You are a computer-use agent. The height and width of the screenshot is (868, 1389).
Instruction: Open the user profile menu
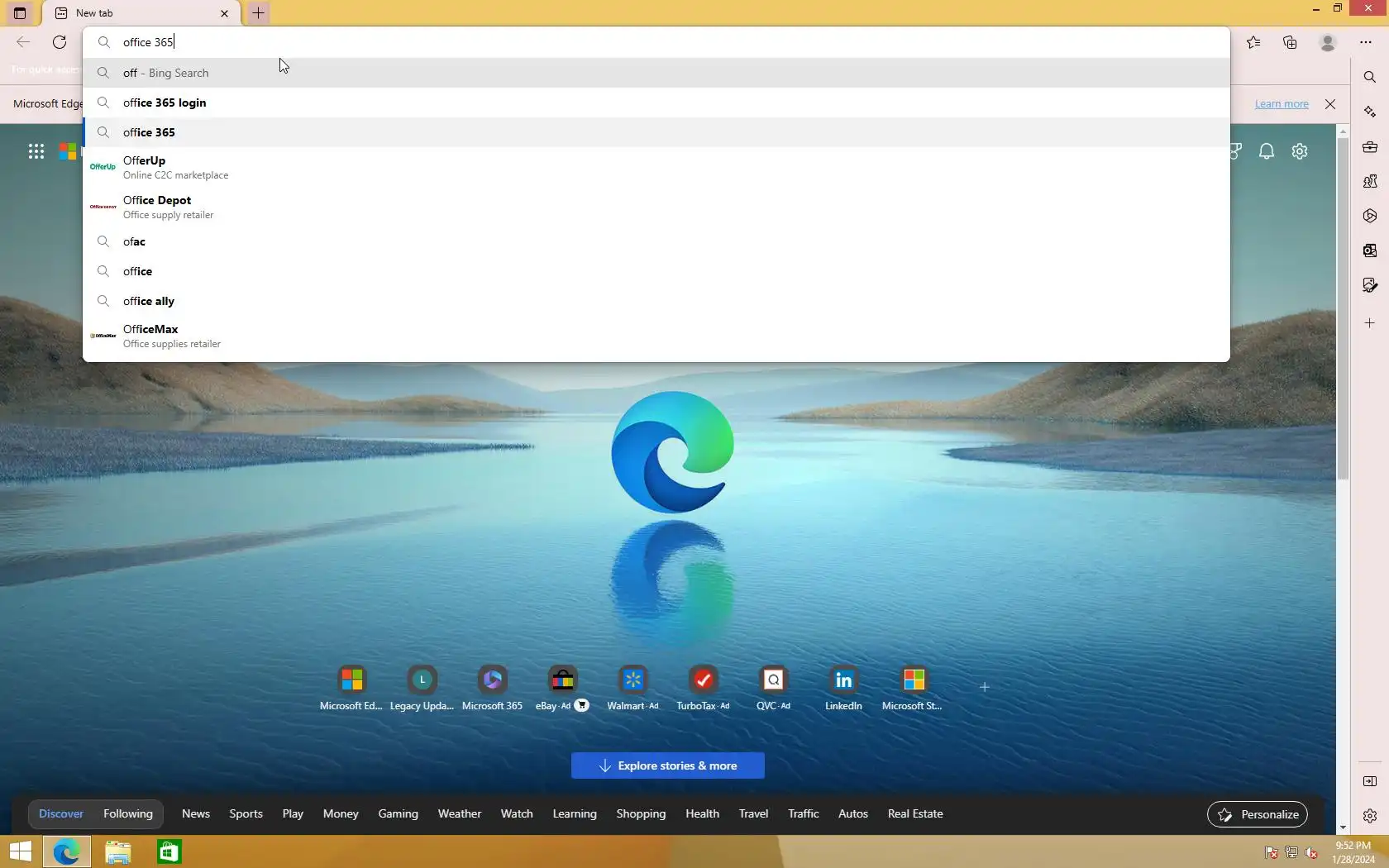[x=1328, y=42]
